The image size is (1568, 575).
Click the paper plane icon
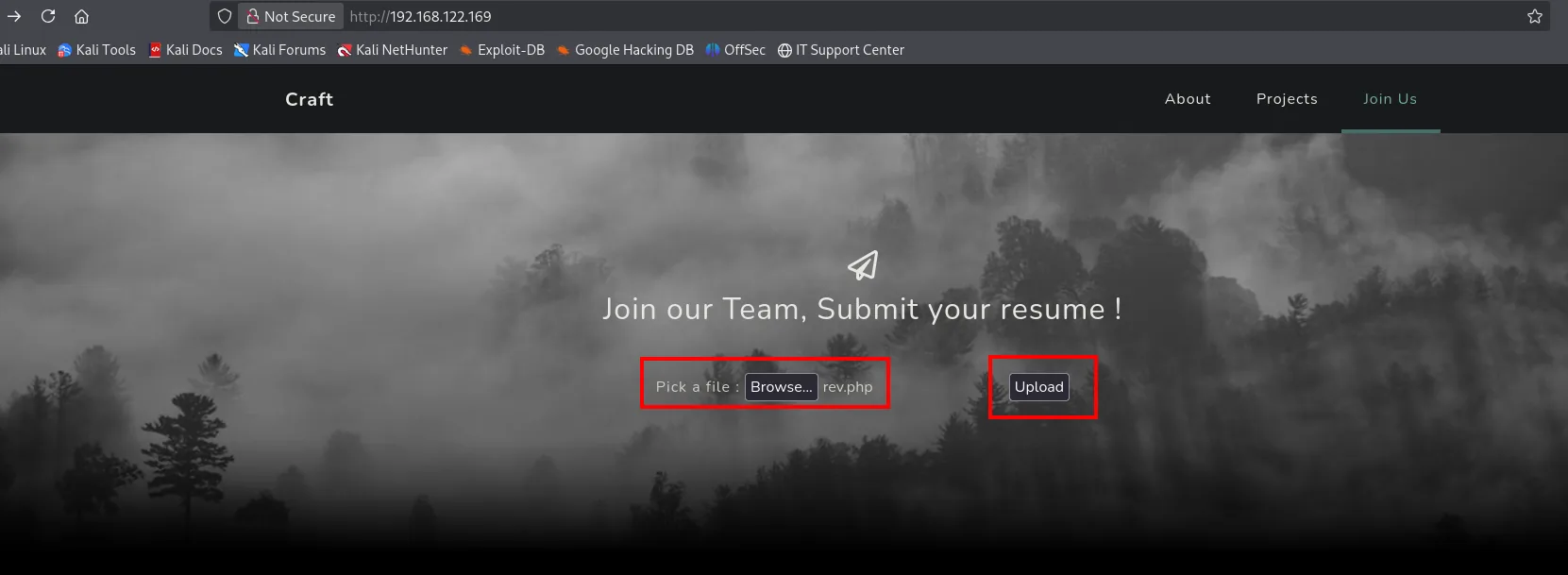click(863, 265)
